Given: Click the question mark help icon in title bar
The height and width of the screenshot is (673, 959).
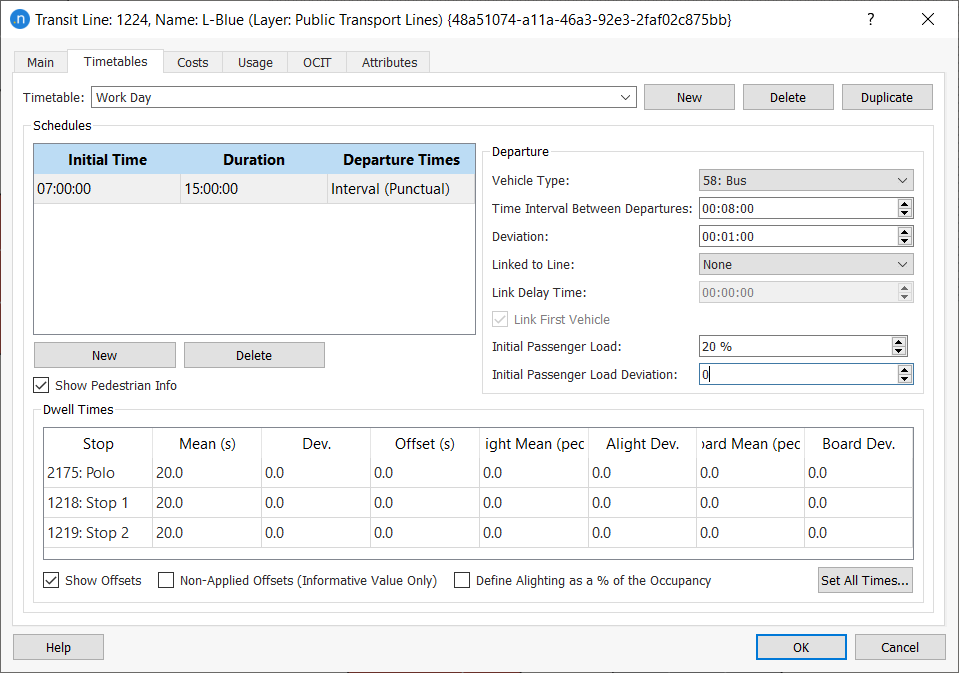Looking at the screenshot, I should (x=871, y=19).
